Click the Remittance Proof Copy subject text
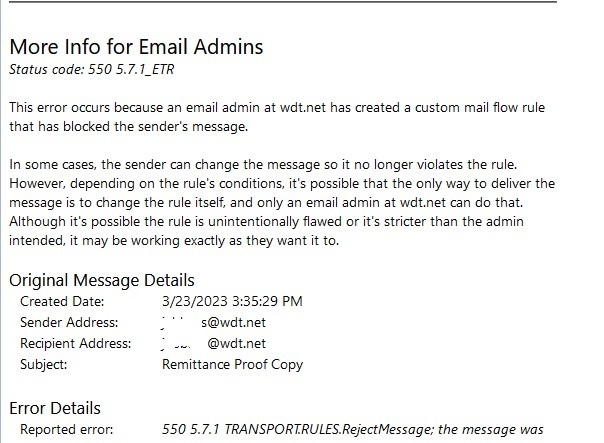Viewport: 604px width, 443px height. pyautogui.click(x=232, y=364)
